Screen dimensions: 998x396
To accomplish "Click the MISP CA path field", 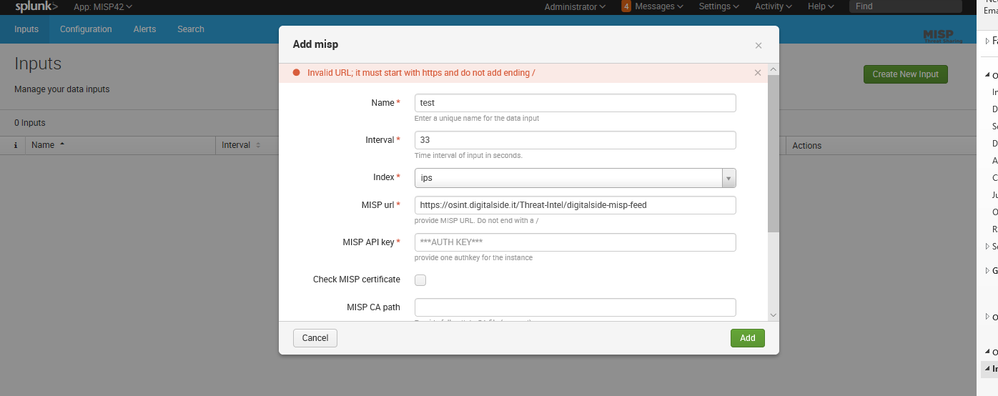I will [575, 308].
